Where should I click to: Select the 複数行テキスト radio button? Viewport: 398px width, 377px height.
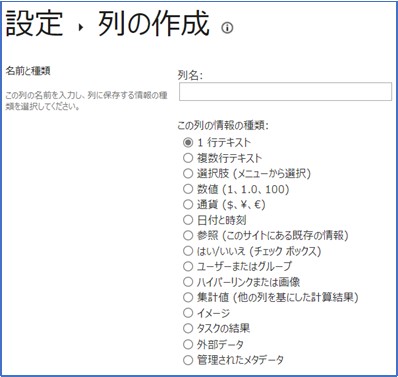188,158
